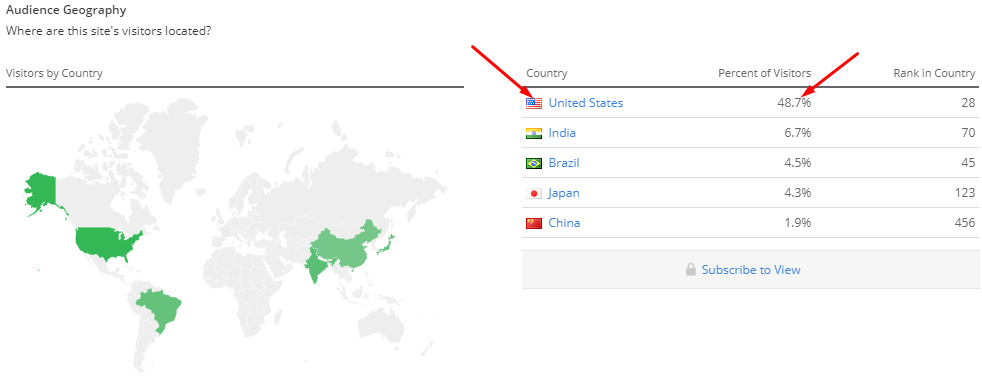Click the lock icon beside Subscribe
The height and width of the screenshot is (385, 982).
pyautogui.click(x=691, y=270)
